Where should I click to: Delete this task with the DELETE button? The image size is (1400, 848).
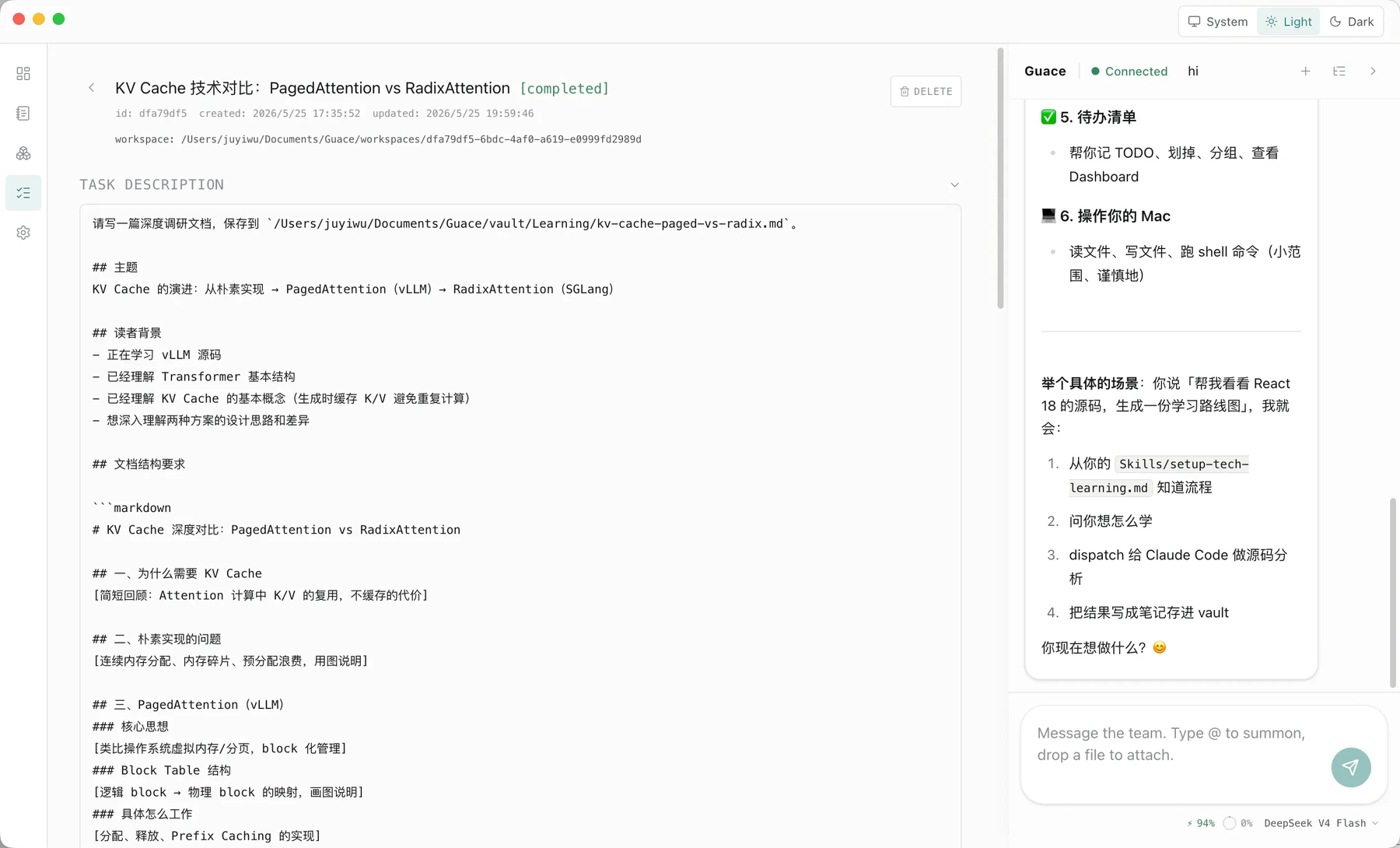(x=926, y=92)
